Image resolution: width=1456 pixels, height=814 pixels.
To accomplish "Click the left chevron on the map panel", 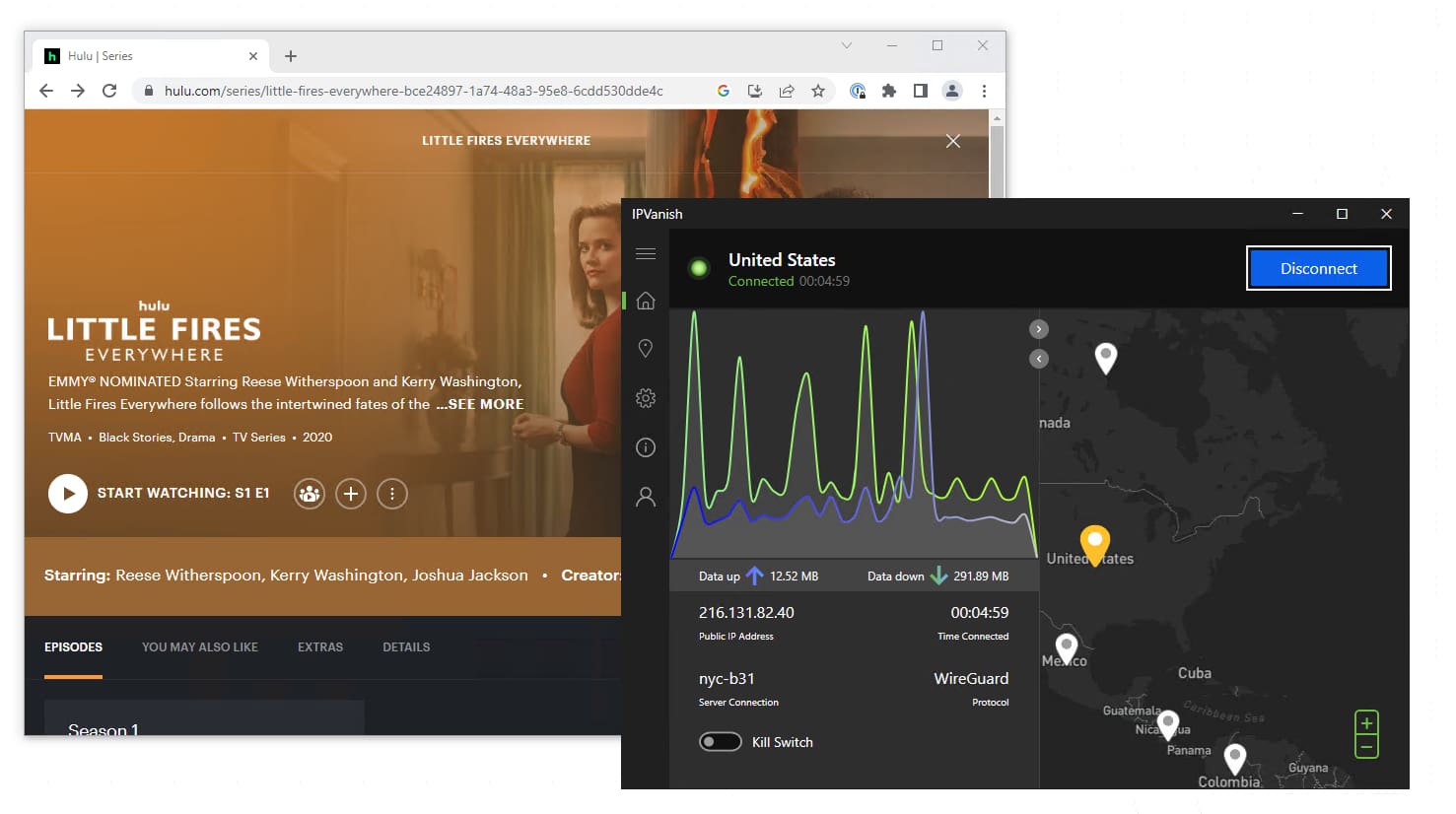I will (1038, 359).
